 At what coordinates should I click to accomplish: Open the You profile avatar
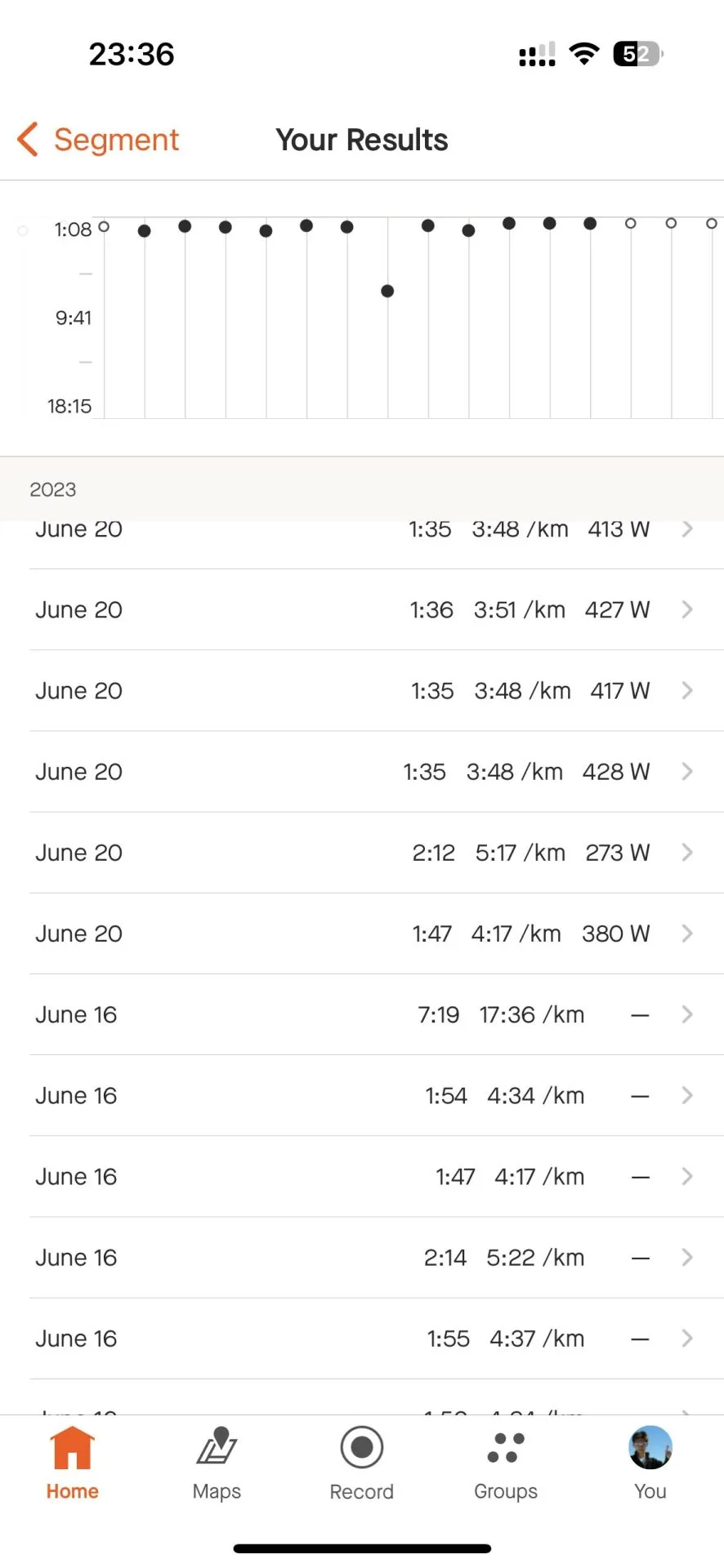[x=650, y=1448]
